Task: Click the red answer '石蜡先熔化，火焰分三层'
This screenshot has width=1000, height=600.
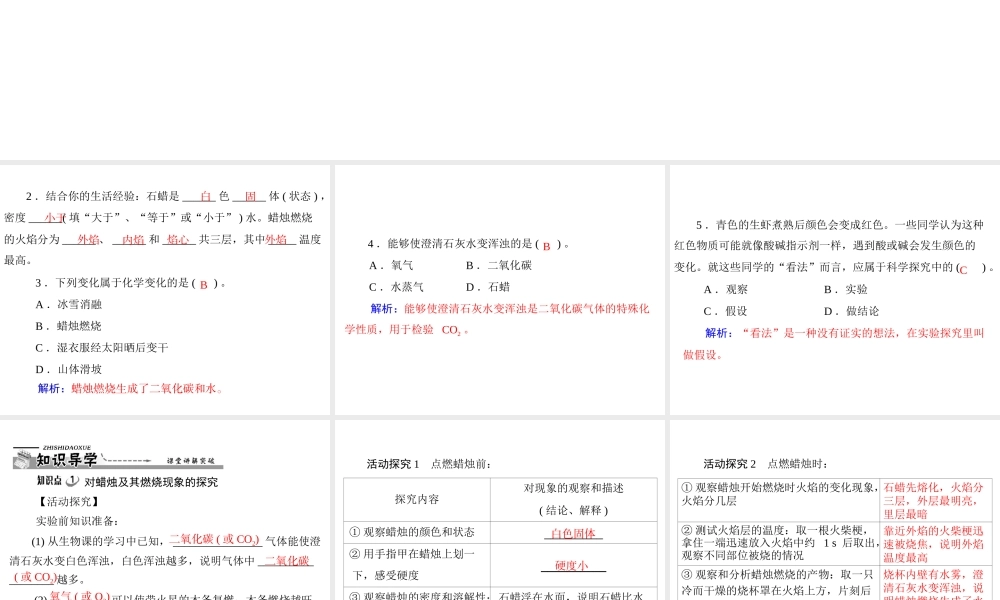Action: pyautogui.click(x=933, y=494)
